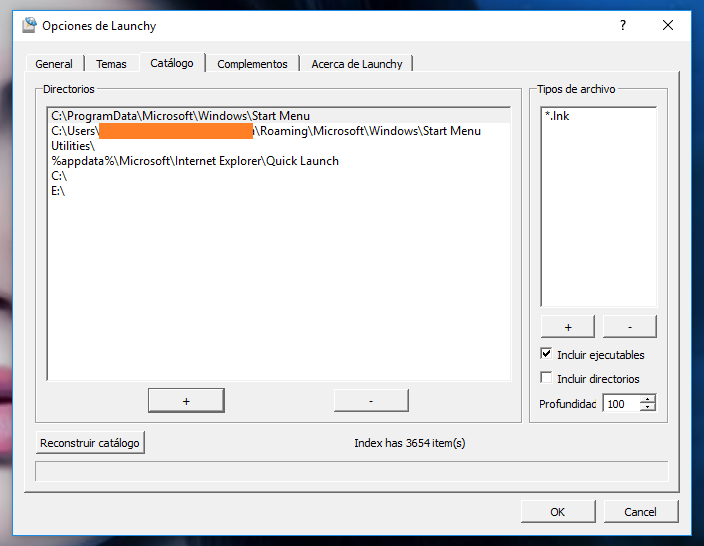
Task: Select the C:\ directory entry
Action: (x=278, y=176)
